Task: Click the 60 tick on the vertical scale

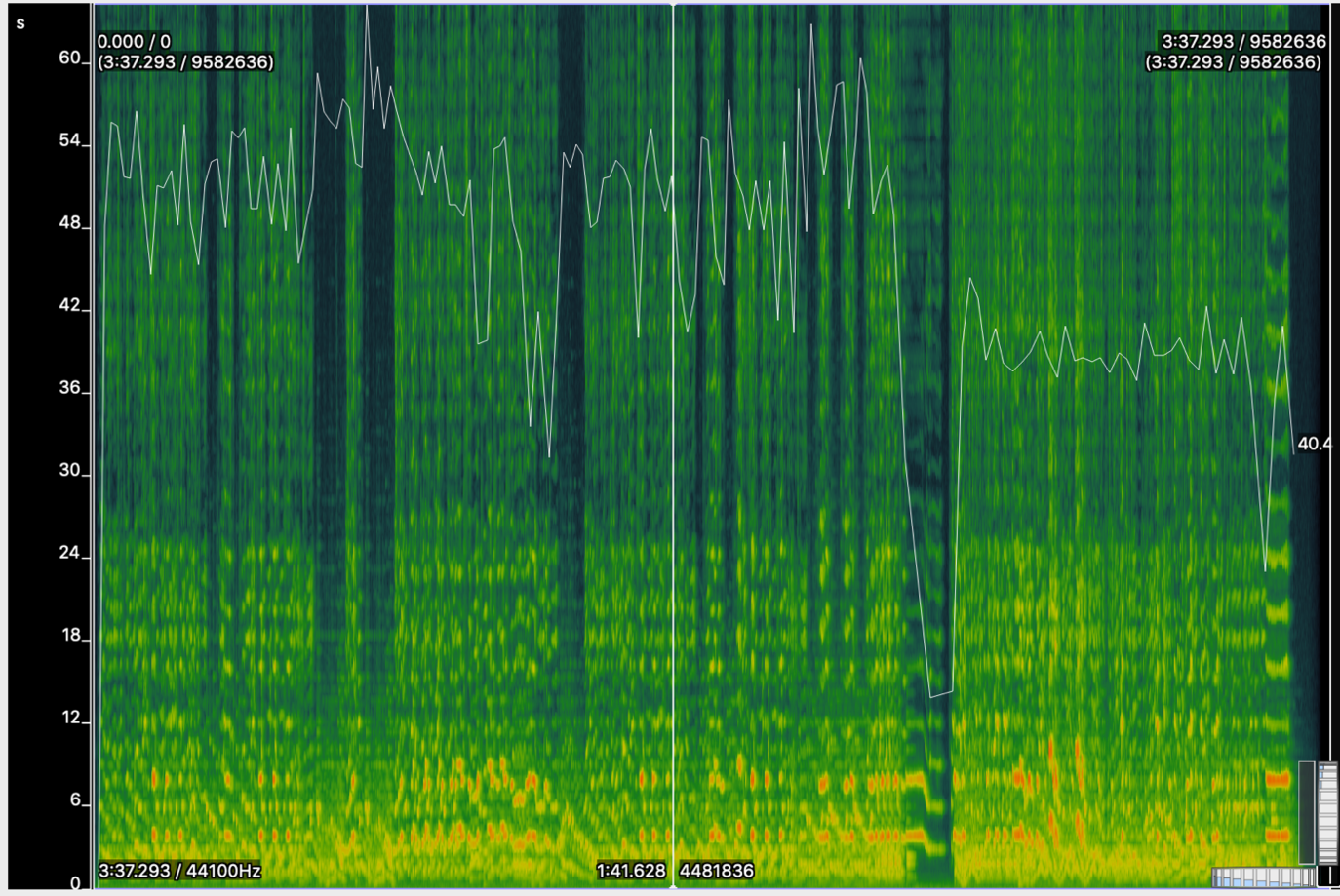Action: click(x=69, y=58)
